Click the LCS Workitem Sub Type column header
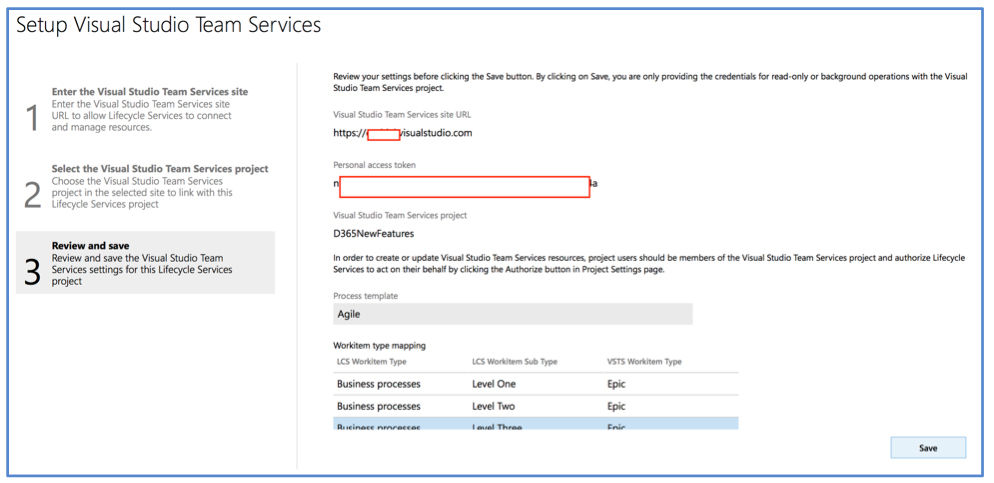Image resolution: width=994 pixels, height=483 pixels. point(515,362)
